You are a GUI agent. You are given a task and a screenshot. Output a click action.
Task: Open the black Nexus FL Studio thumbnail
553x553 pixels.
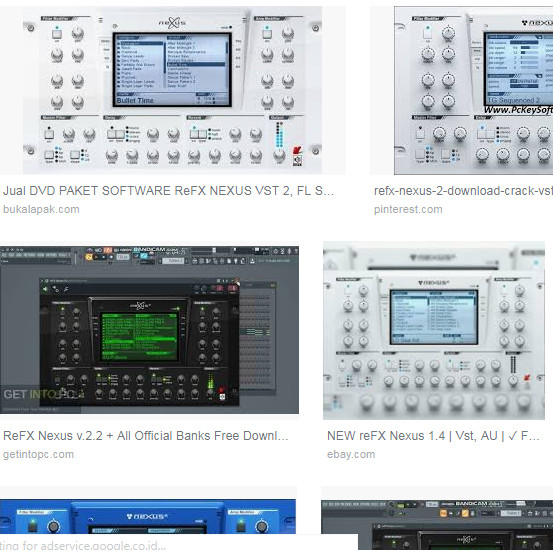(149, 330)
